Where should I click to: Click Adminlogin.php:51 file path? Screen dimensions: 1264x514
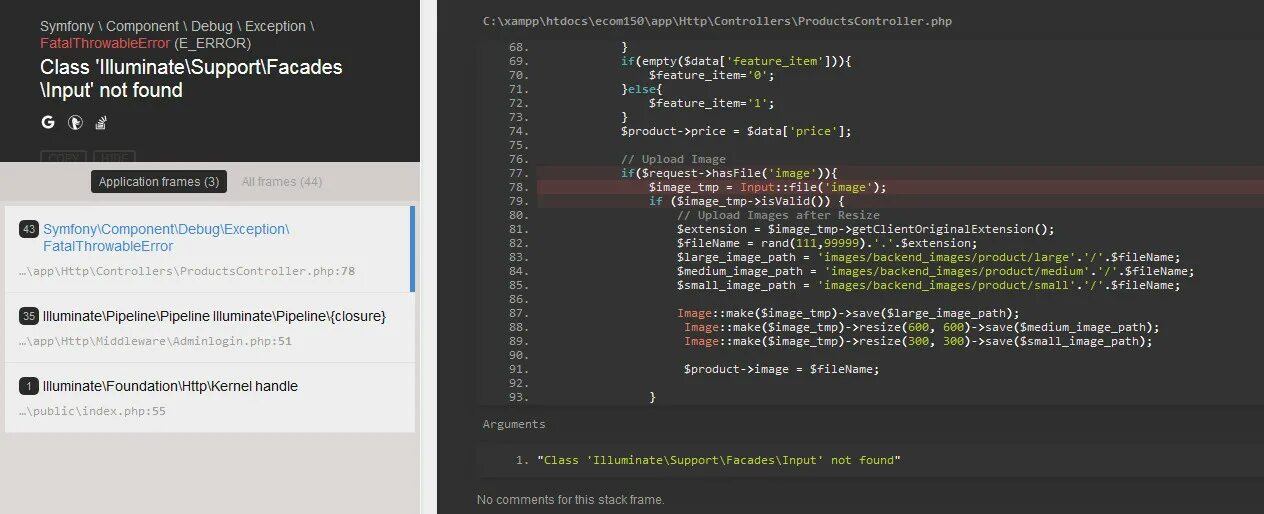[155, 341]
